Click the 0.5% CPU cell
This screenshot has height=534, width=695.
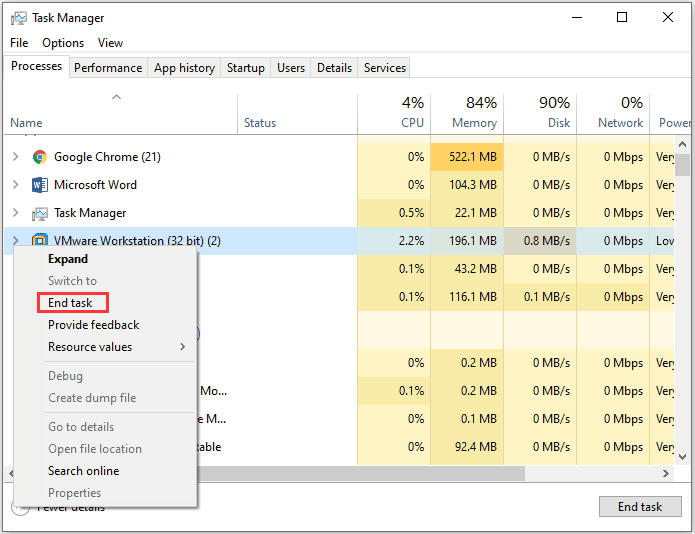(x=394, y=213)
